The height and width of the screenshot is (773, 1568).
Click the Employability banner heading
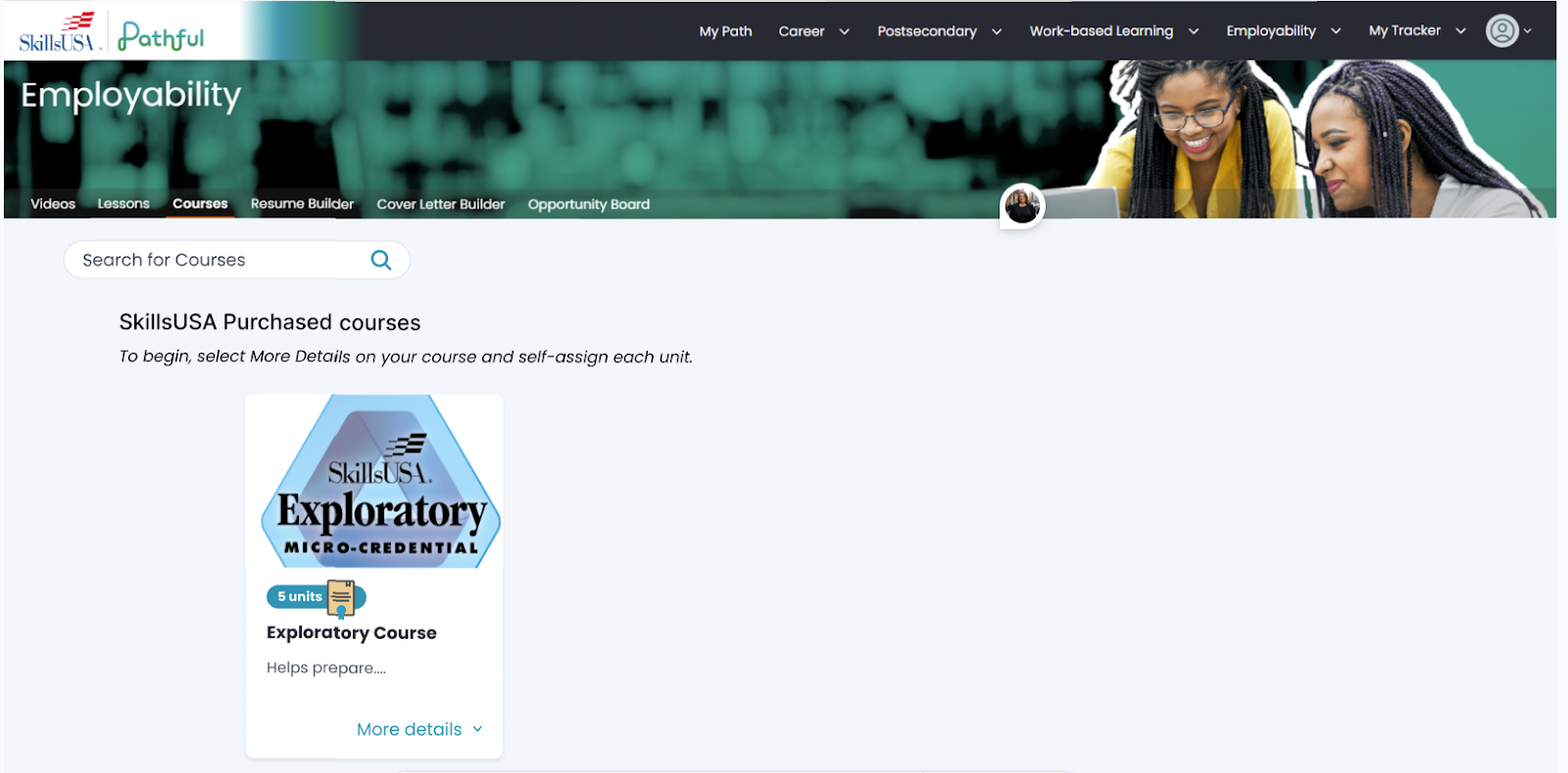click(131, 96)
